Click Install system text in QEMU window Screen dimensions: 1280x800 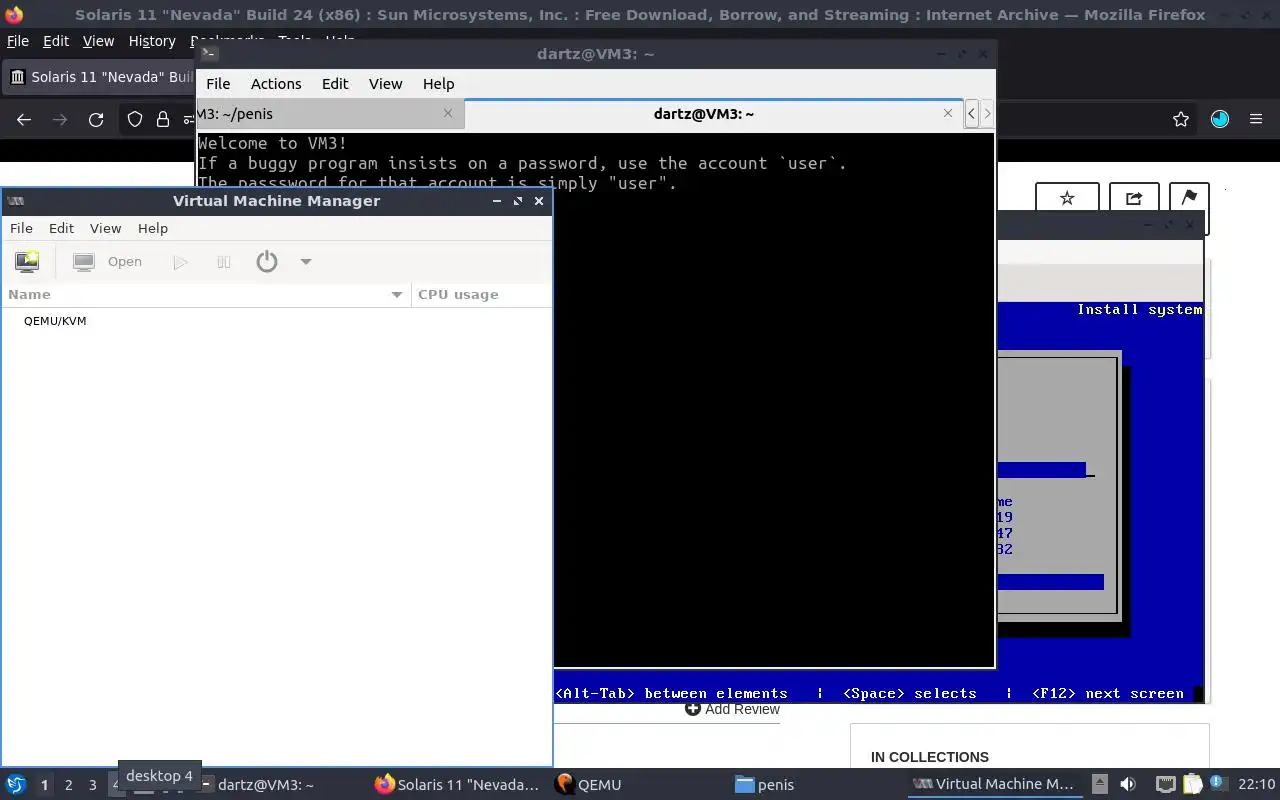click(x=1139, y=310)
